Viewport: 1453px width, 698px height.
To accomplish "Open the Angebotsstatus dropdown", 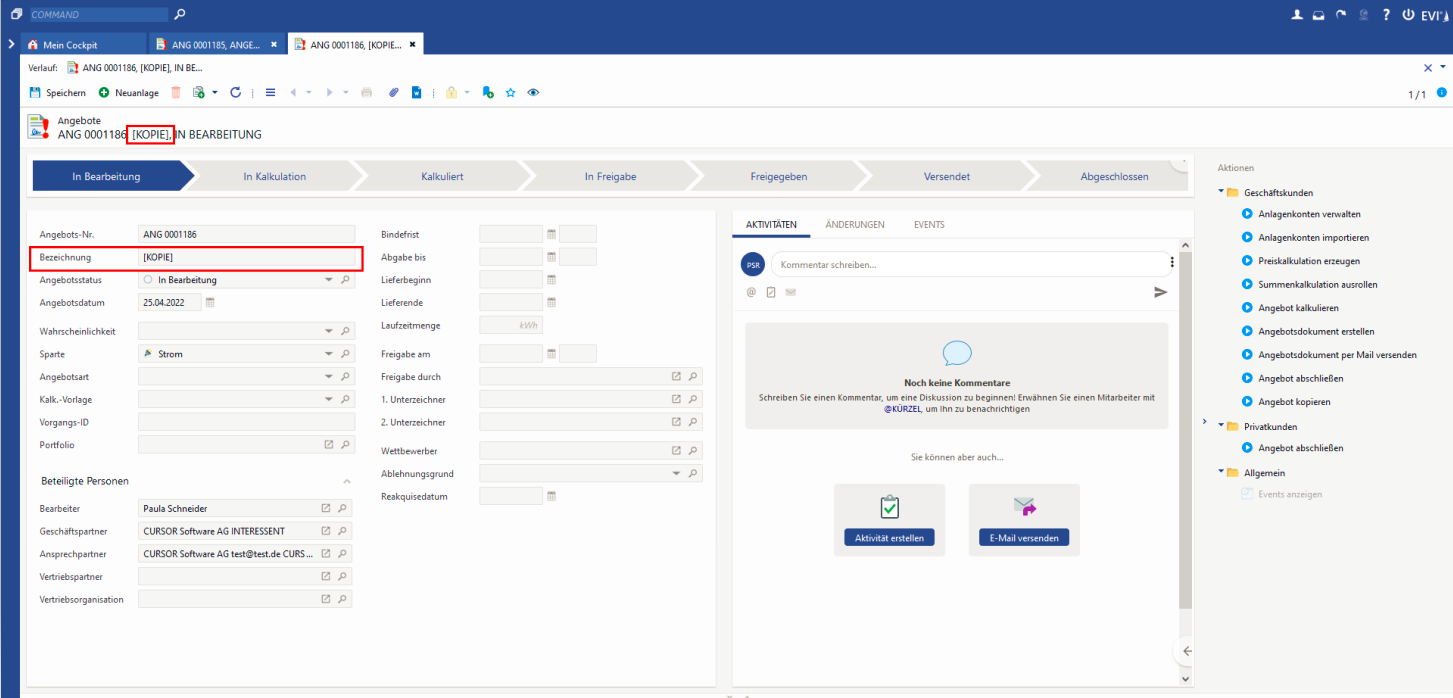I will click(329, 280).
